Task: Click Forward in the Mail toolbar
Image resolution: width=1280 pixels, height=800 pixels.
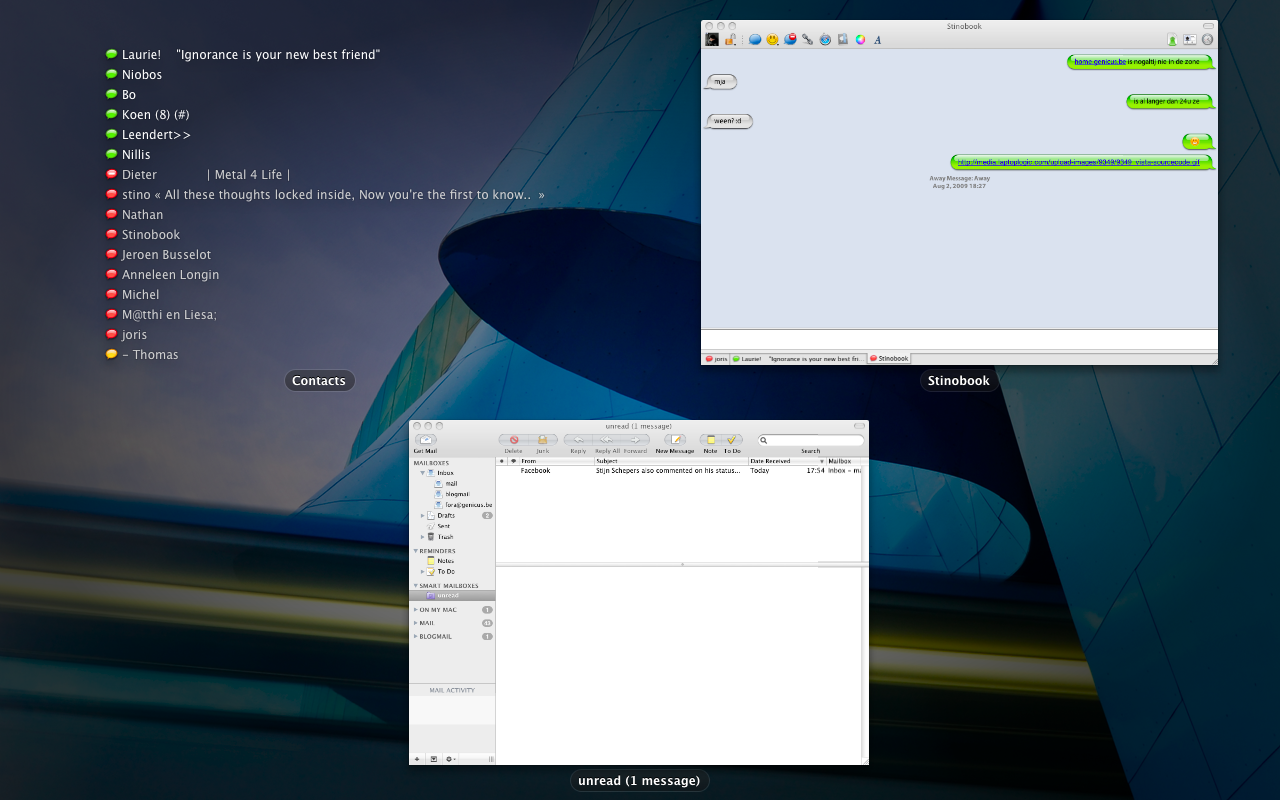Action: click(635, 439)
